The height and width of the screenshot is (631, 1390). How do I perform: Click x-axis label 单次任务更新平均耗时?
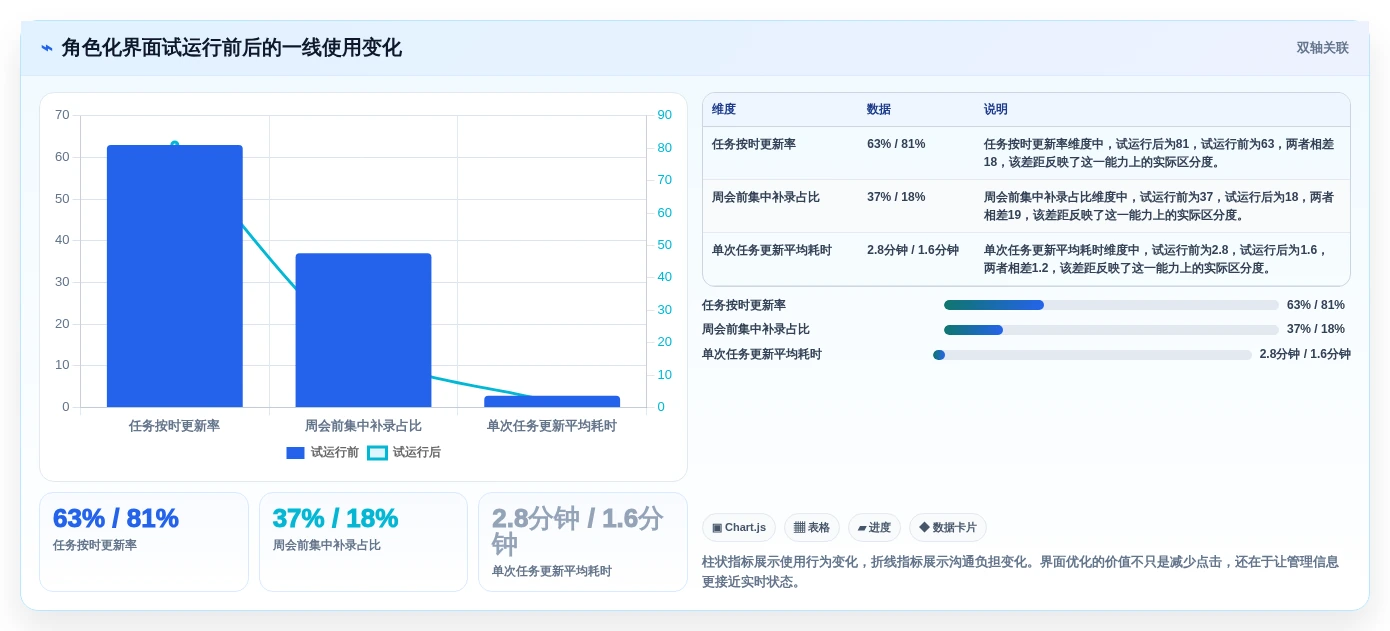552,426
